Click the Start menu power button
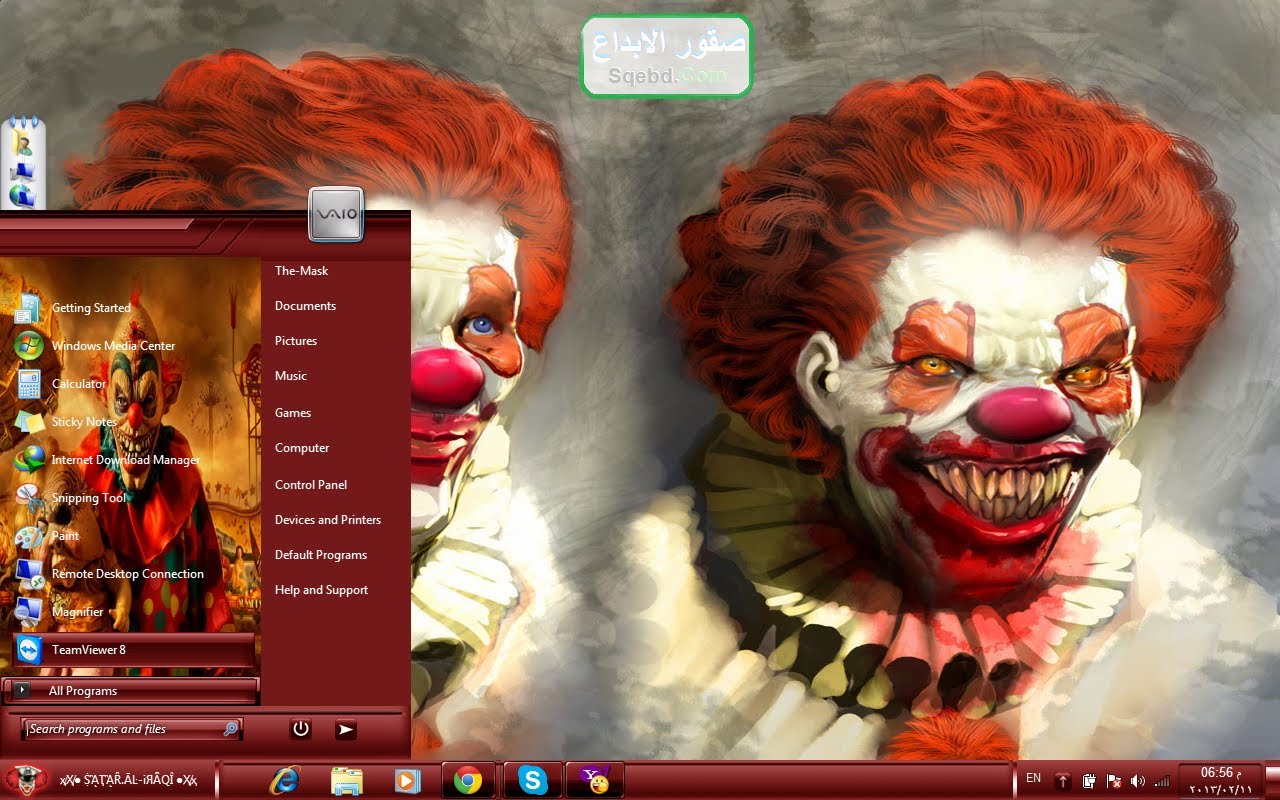This screenshot has width=1280, height=800. click(301, 729)
